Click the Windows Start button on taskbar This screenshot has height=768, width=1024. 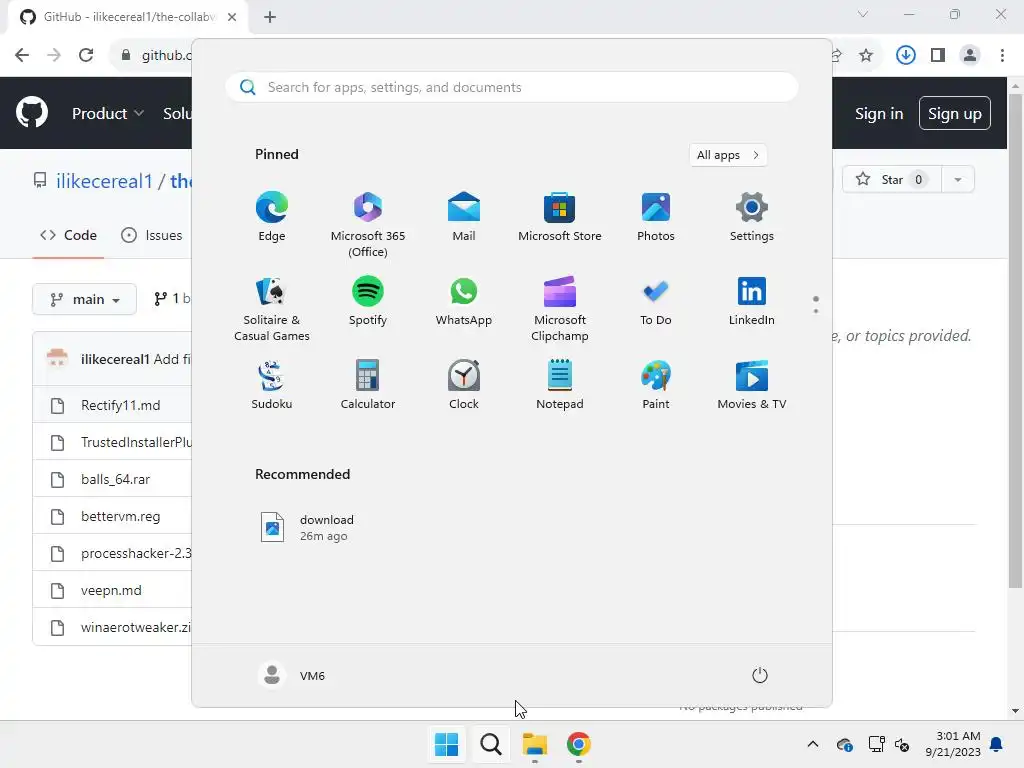447,744
